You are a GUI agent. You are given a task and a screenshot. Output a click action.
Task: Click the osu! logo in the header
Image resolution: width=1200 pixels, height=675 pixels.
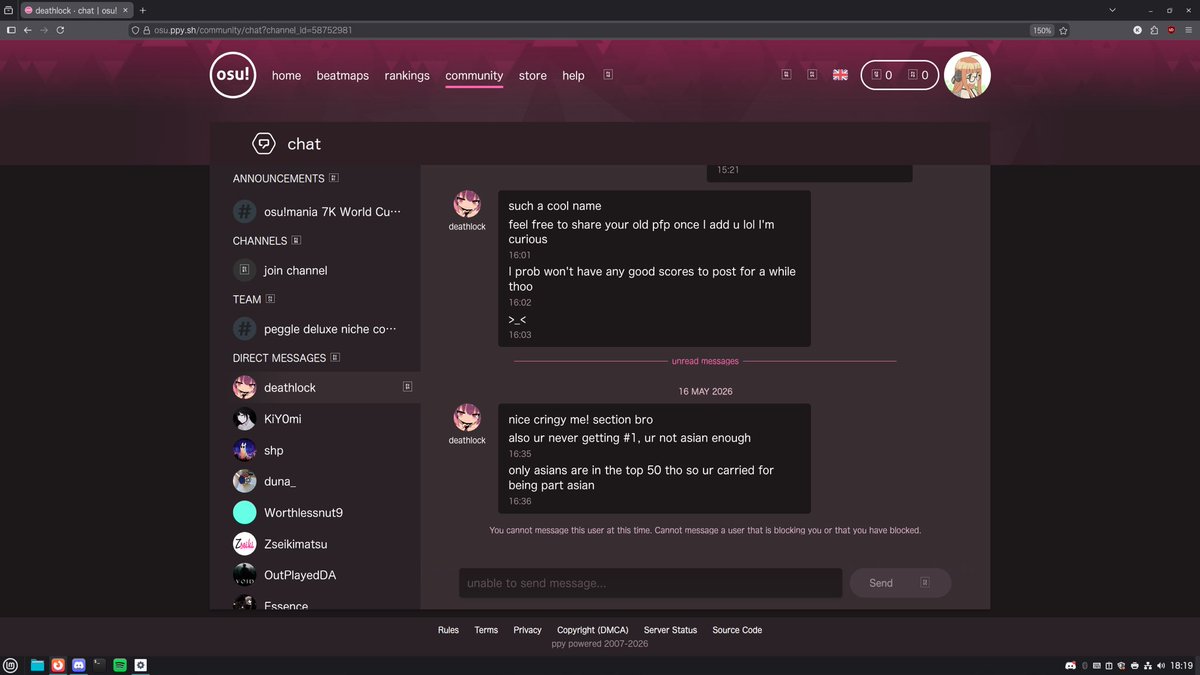233,75
